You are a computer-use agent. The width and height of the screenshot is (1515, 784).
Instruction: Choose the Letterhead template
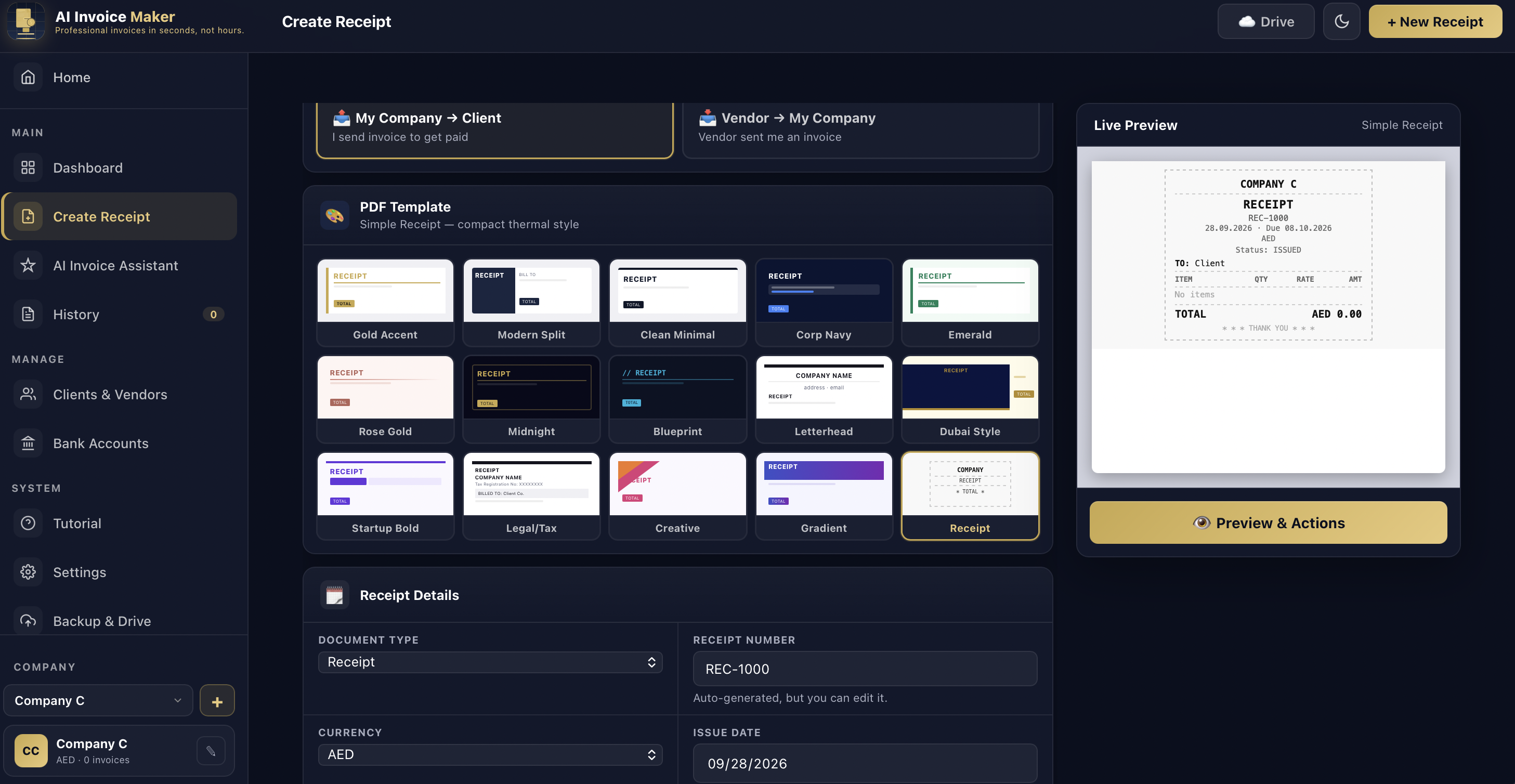824,399
